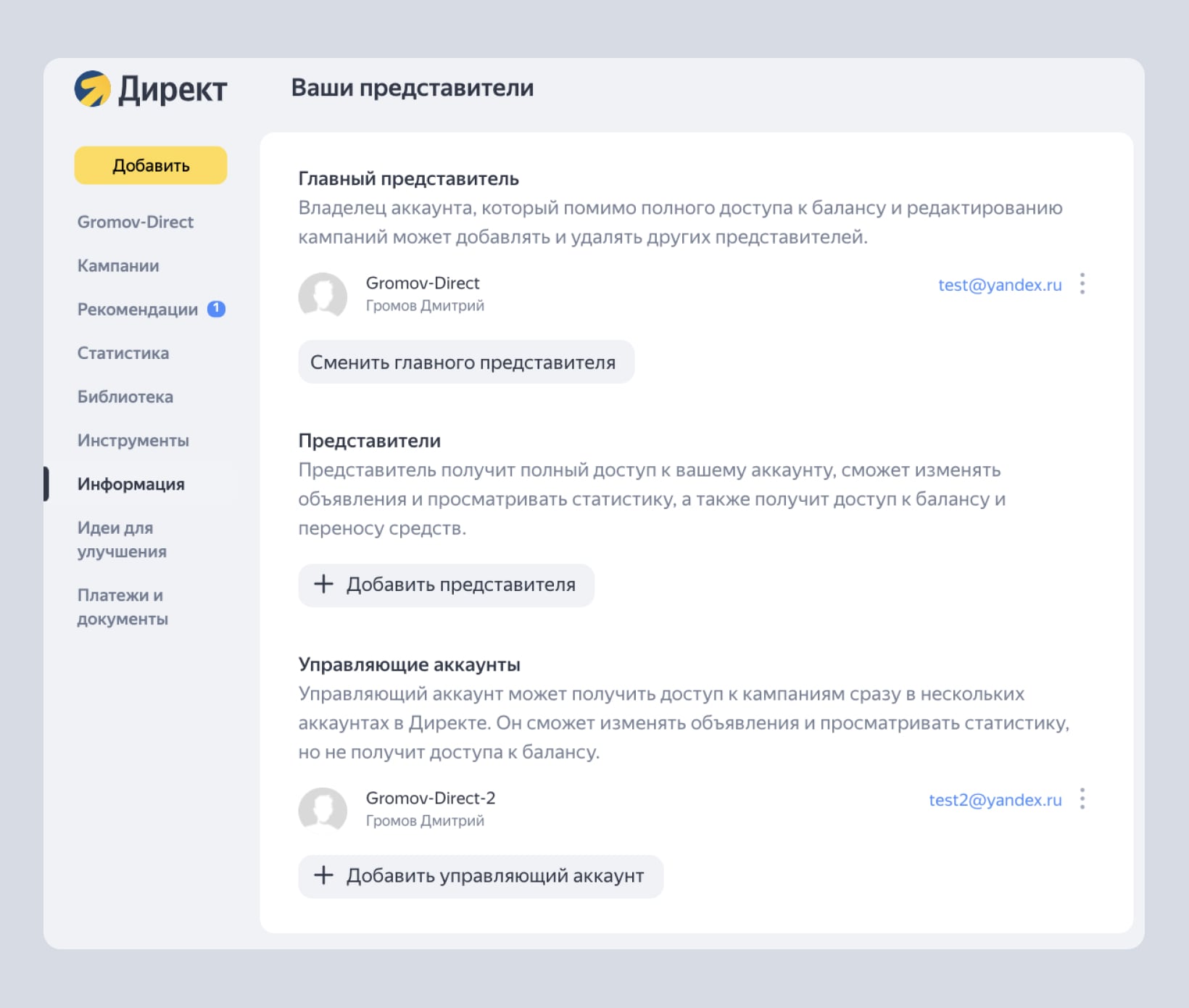
Task: Open three-dot menu for Gromov-Direct representative
Action: coord(1082,284)
